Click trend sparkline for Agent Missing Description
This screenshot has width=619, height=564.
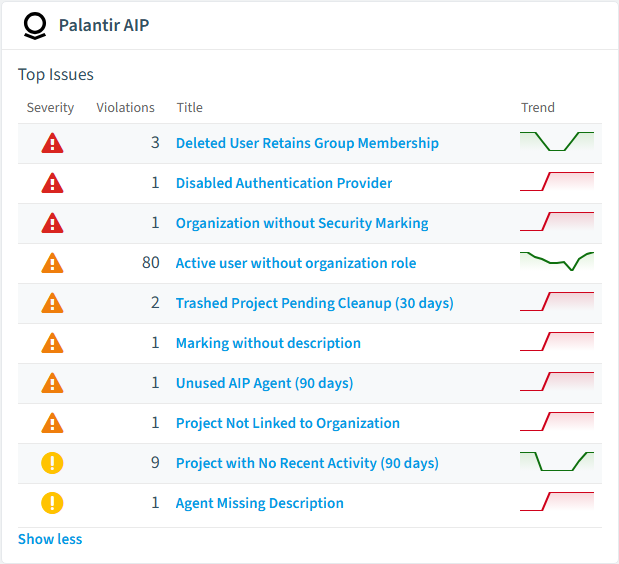[x=557, y=502]
